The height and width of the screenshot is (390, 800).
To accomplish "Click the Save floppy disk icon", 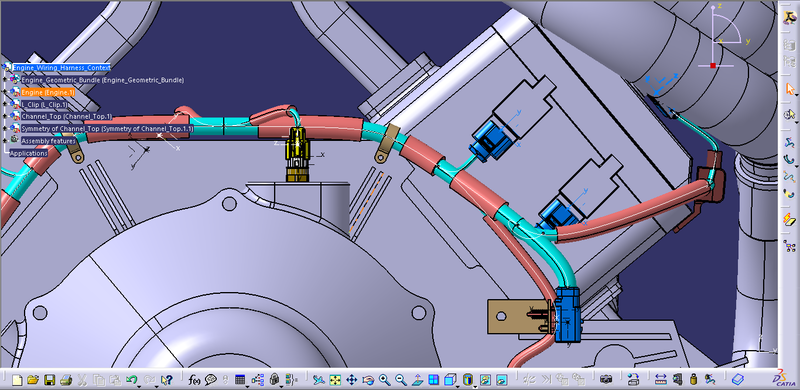I will pyautogui.click(x=49, y=380).
